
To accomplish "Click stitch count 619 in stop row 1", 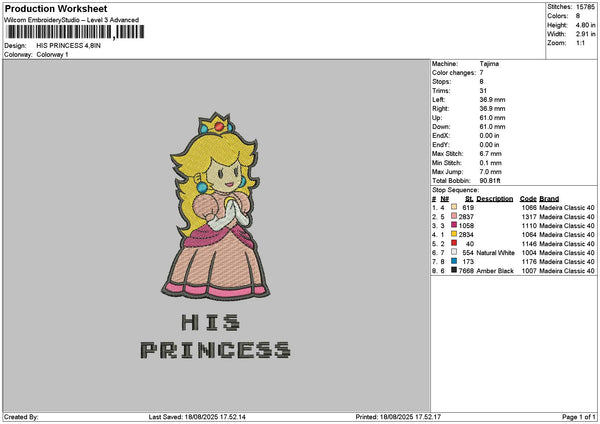I will [468, 207].
